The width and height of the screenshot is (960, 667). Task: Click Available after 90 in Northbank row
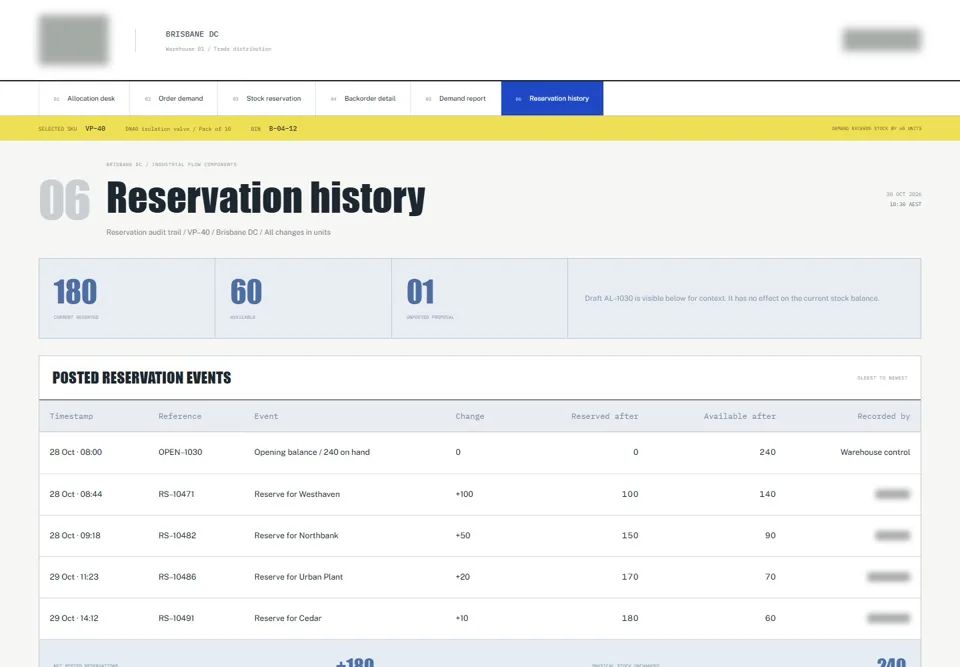770,535
